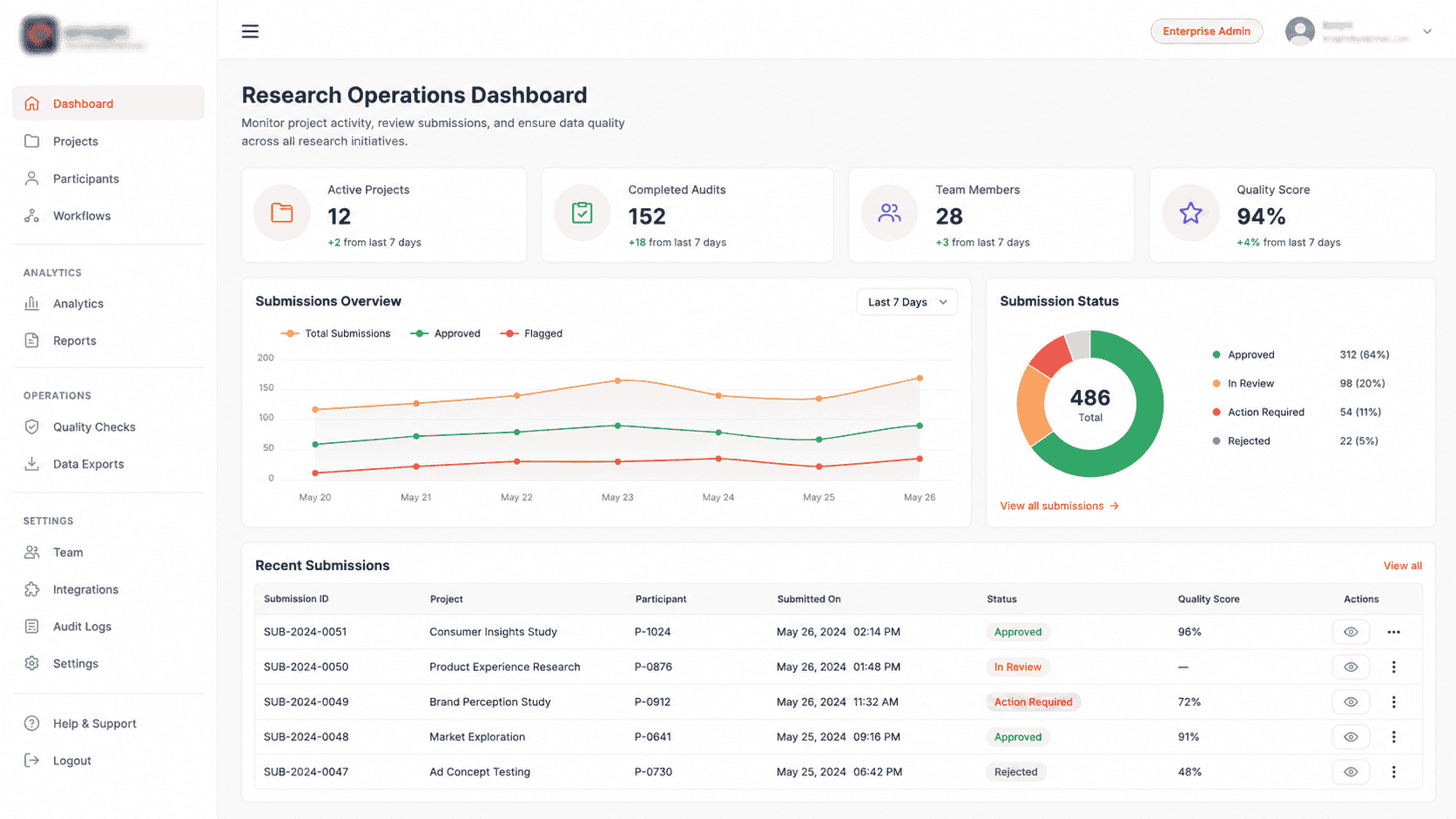Screen dimensions: 1456x819
Task: Open more actions for SUB-2024-0047
Action: pyautogui.click(x=1393, y=772)
